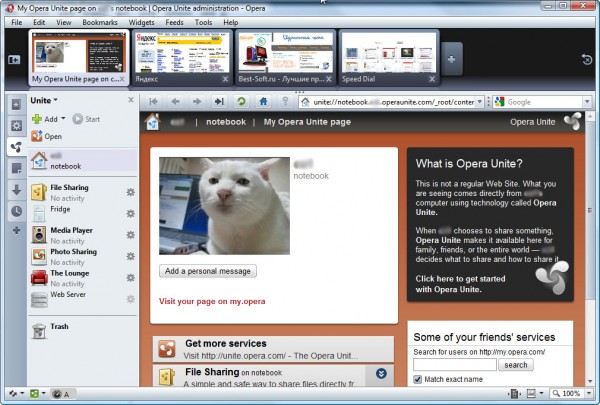
Task: Follow Visit your page on my.opera link
Action: 212,301
